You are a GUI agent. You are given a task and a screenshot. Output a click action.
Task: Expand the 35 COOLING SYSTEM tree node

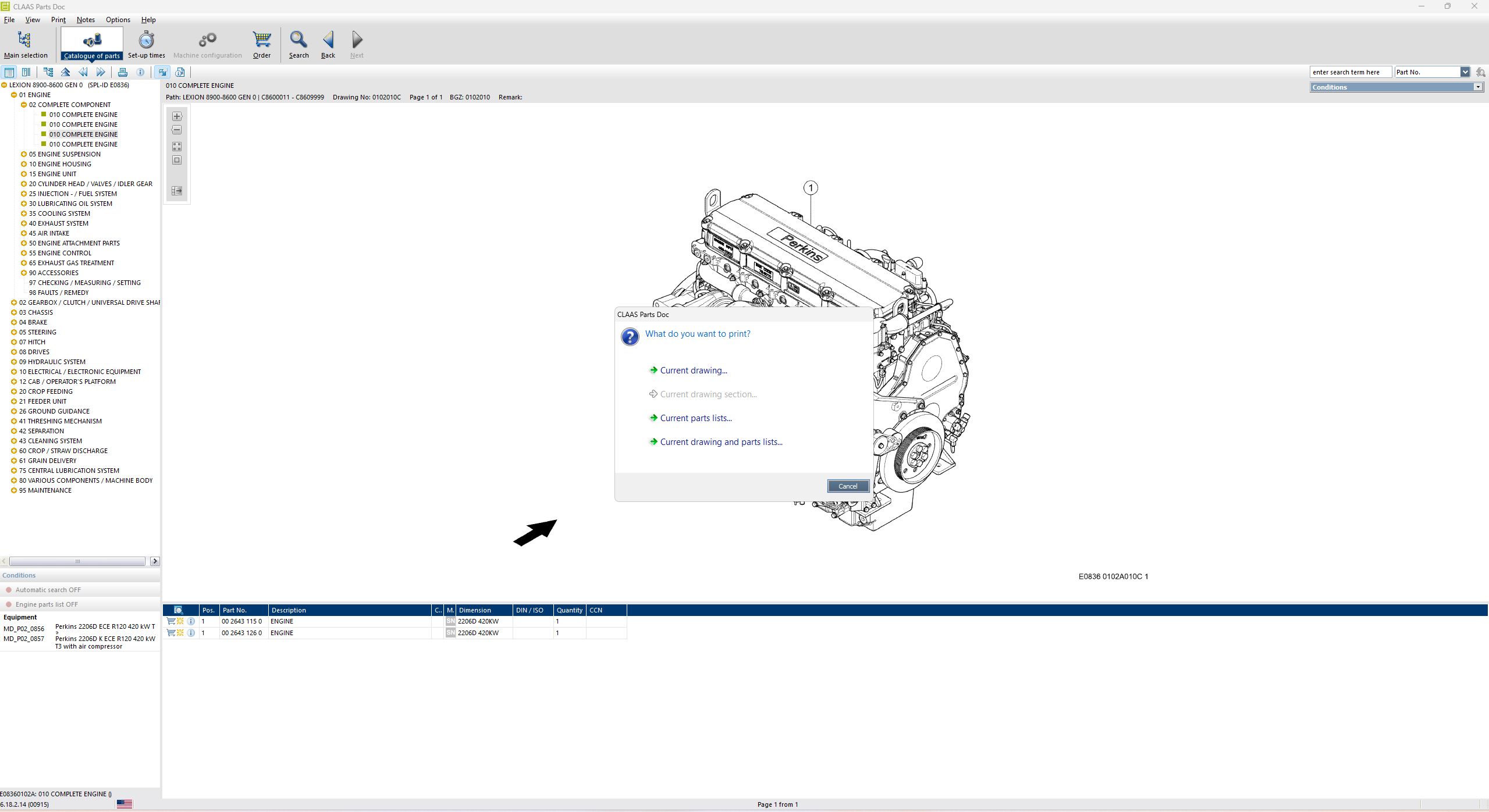tap(24, 213)
